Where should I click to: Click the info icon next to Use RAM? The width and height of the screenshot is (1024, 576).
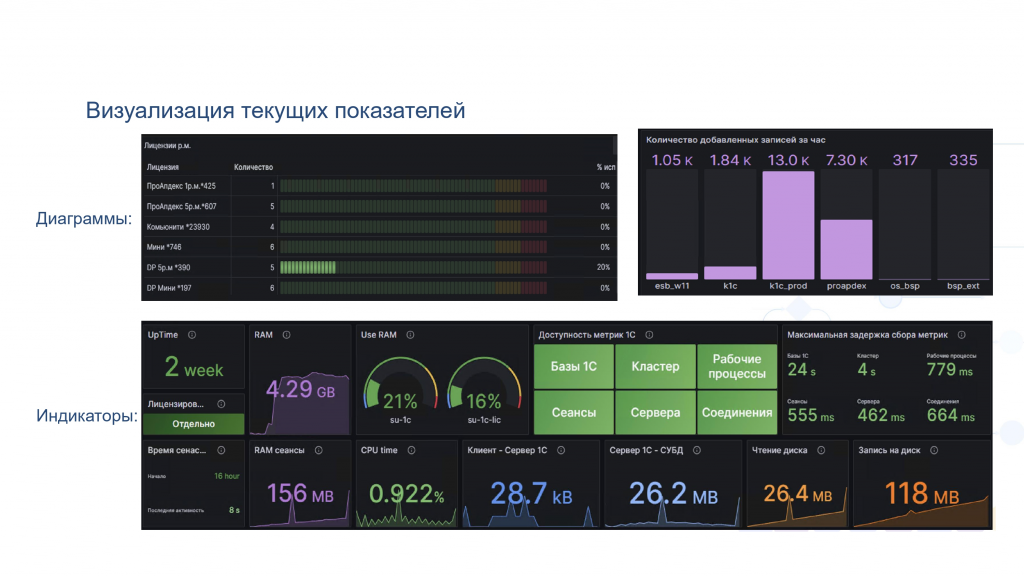[411, 335]
